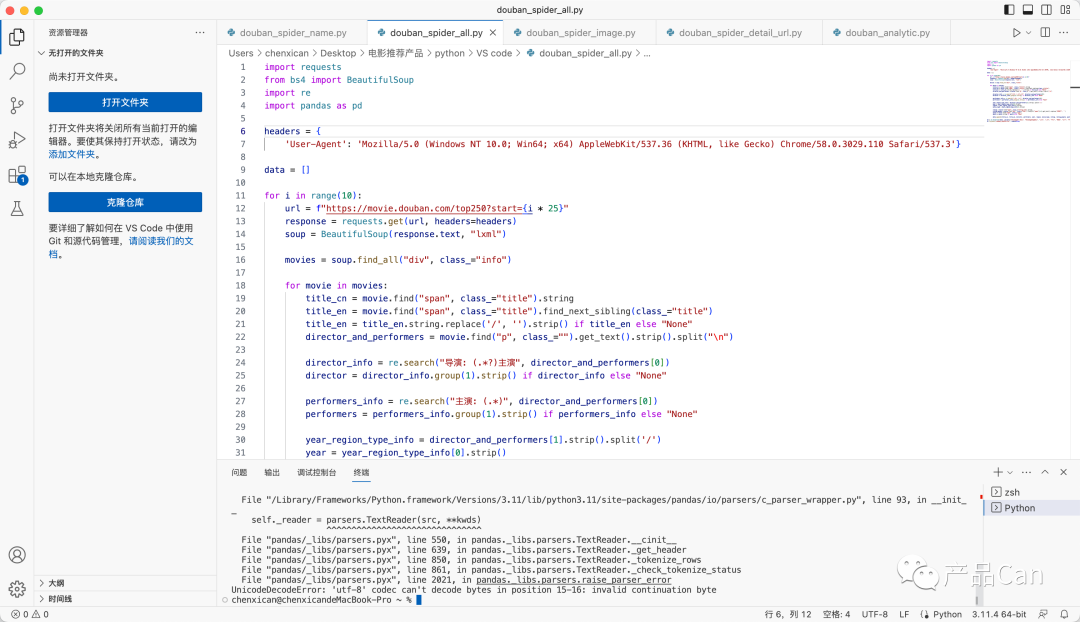Run the Python file with play icon
This screenshot has height=622, width=1080.
tap(1017, 33)
